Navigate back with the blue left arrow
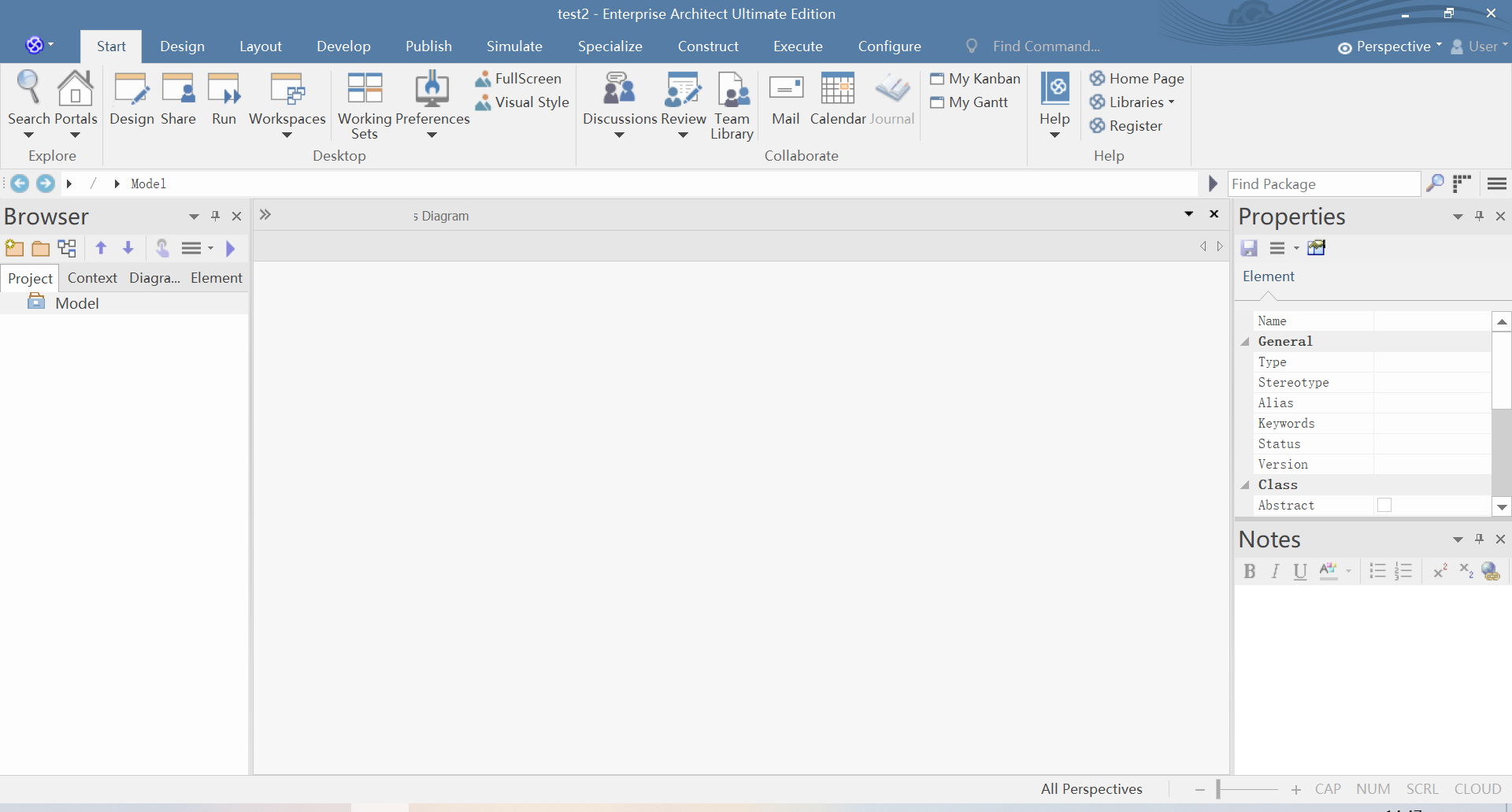Image resolution: width=1512 pixels, height=812 pixels. pos(20,184)
